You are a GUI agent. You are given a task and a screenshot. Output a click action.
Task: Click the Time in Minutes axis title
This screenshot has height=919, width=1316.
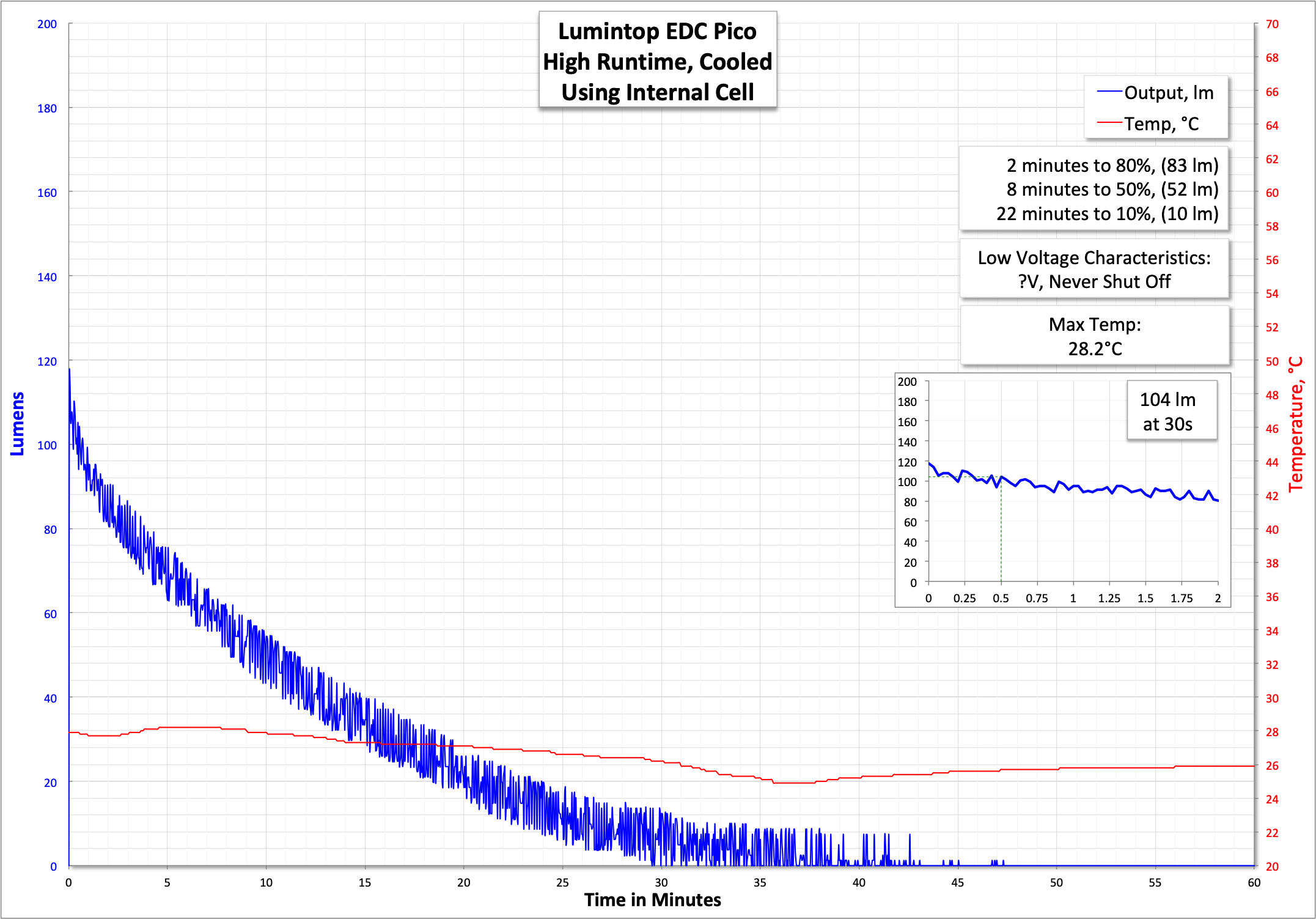(x=652, y=900)
